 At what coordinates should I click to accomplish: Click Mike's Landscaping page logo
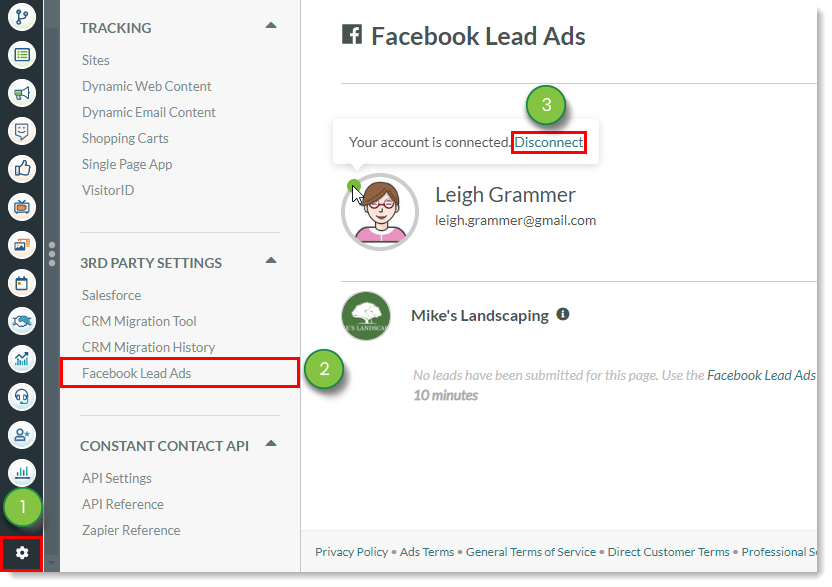pos(366,316)
